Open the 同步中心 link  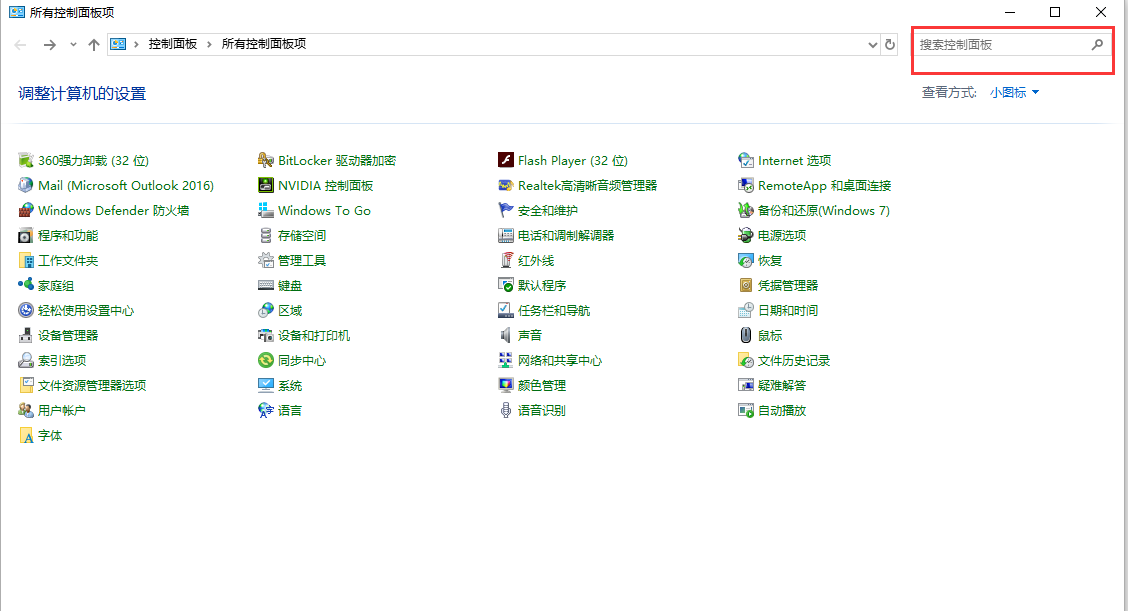[x=302, y=361]
